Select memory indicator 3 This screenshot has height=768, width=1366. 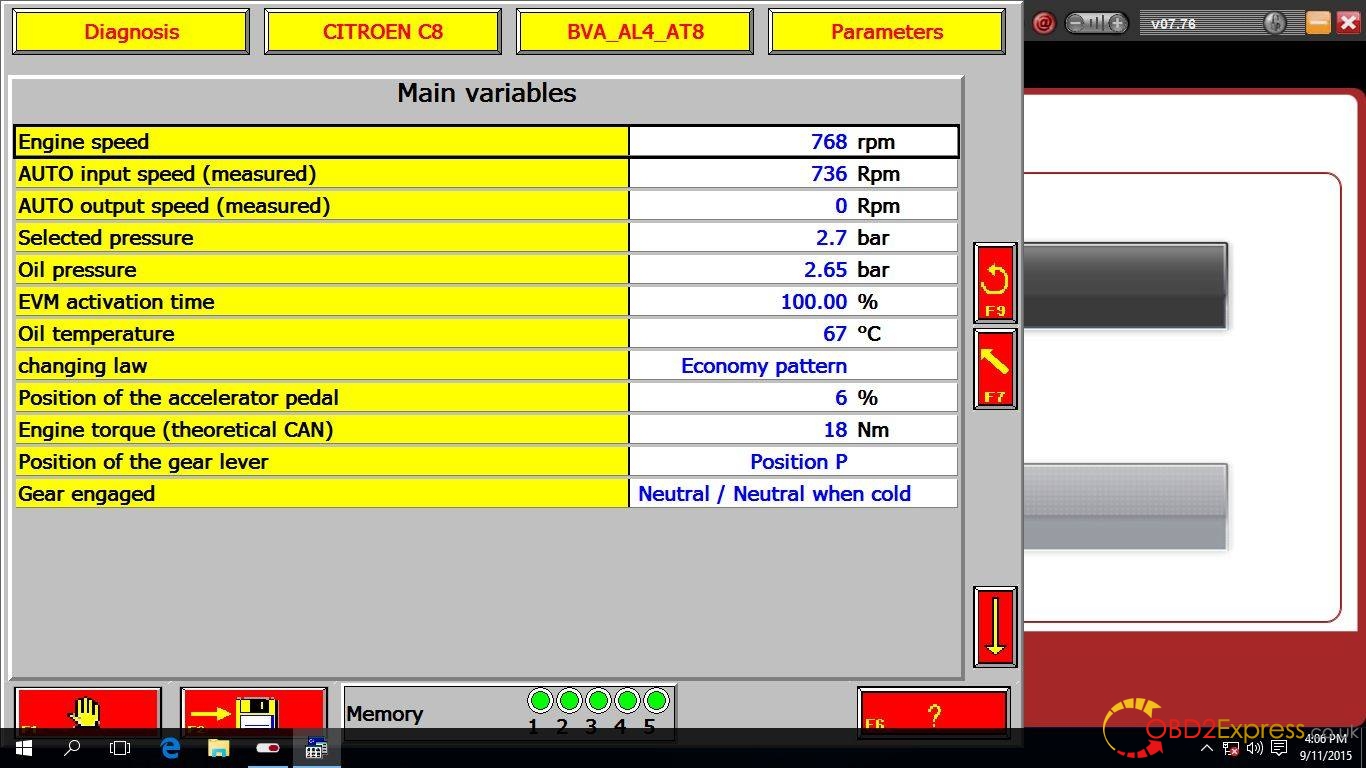pyautogui.click(x=598, y=700)
